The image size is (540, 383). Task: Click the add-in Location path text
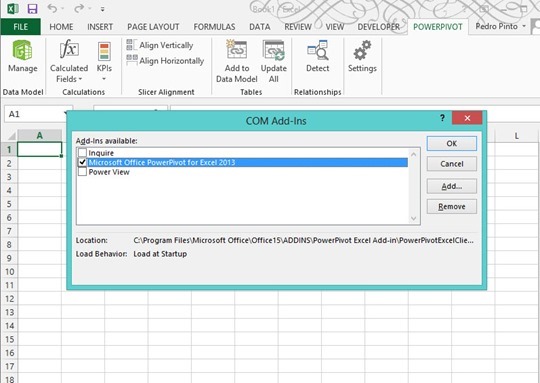tap(303, 240)
